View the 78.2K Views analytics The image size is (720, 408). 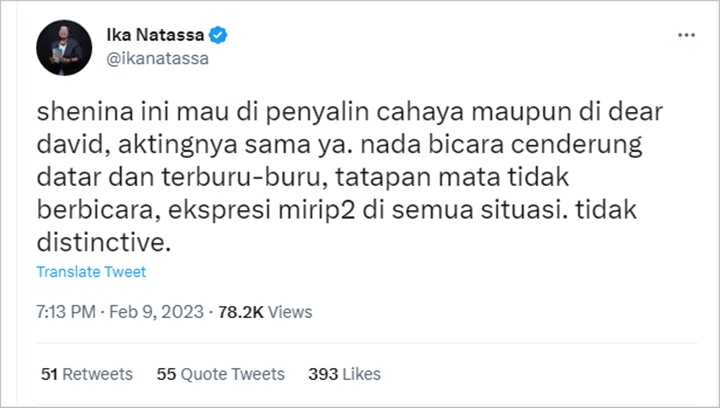(265, 312)
